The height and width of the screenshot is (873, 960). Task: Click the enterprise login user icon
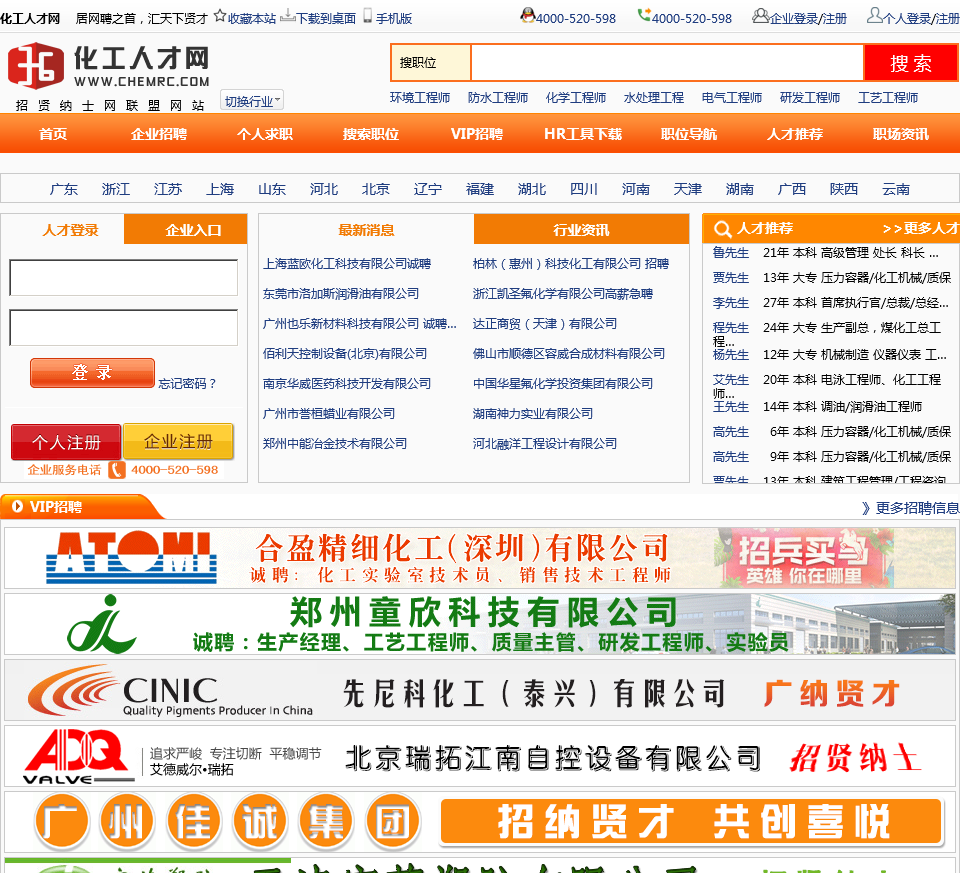coord(760,15)
